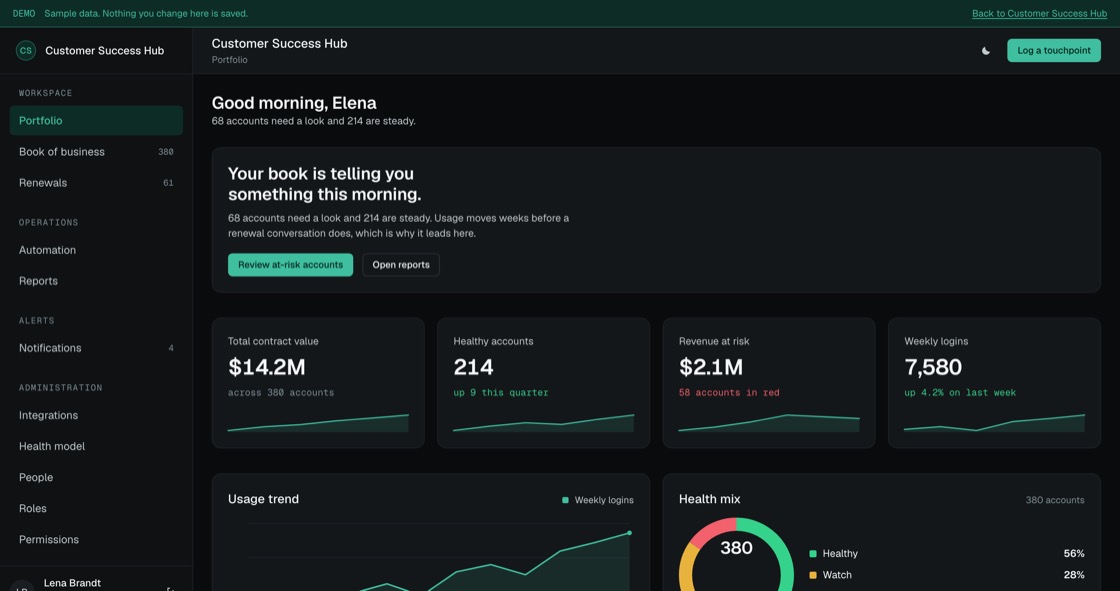
Task: Open Notifications in the sidebar
Action: (96, 348)
